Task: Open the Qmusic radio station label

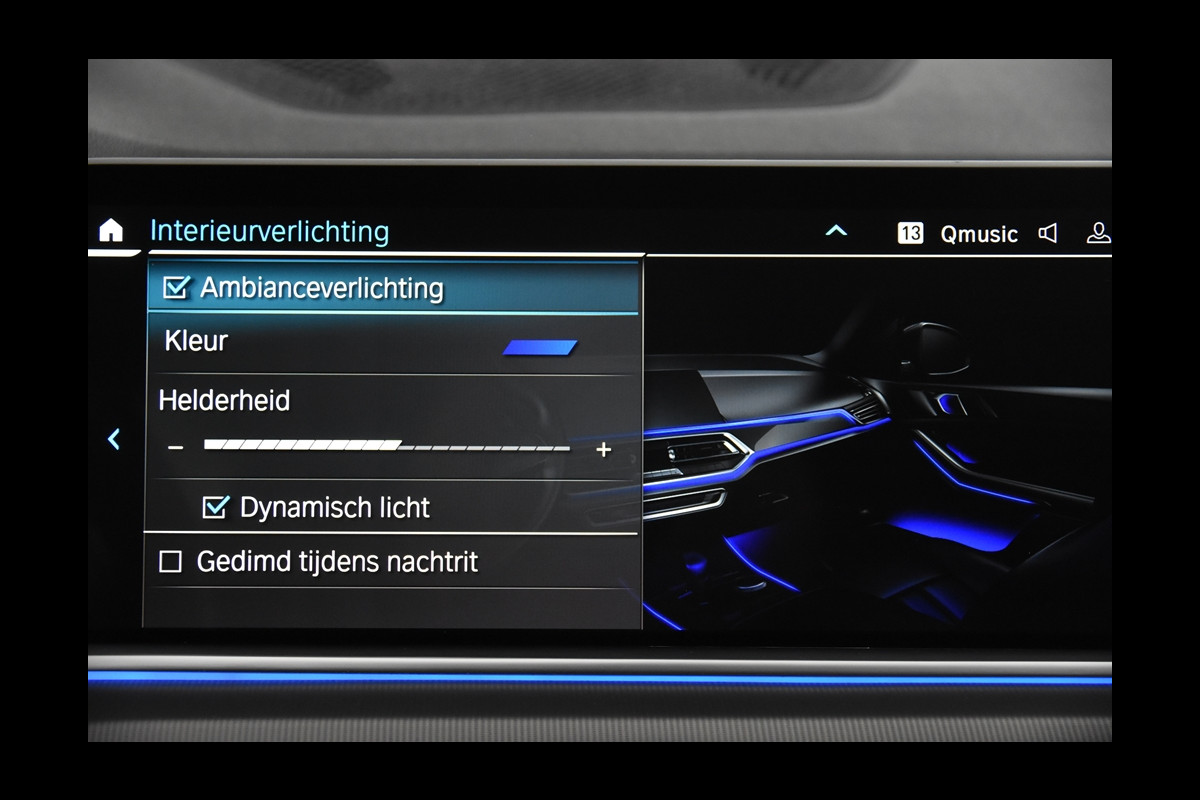Action: (978, 234)
